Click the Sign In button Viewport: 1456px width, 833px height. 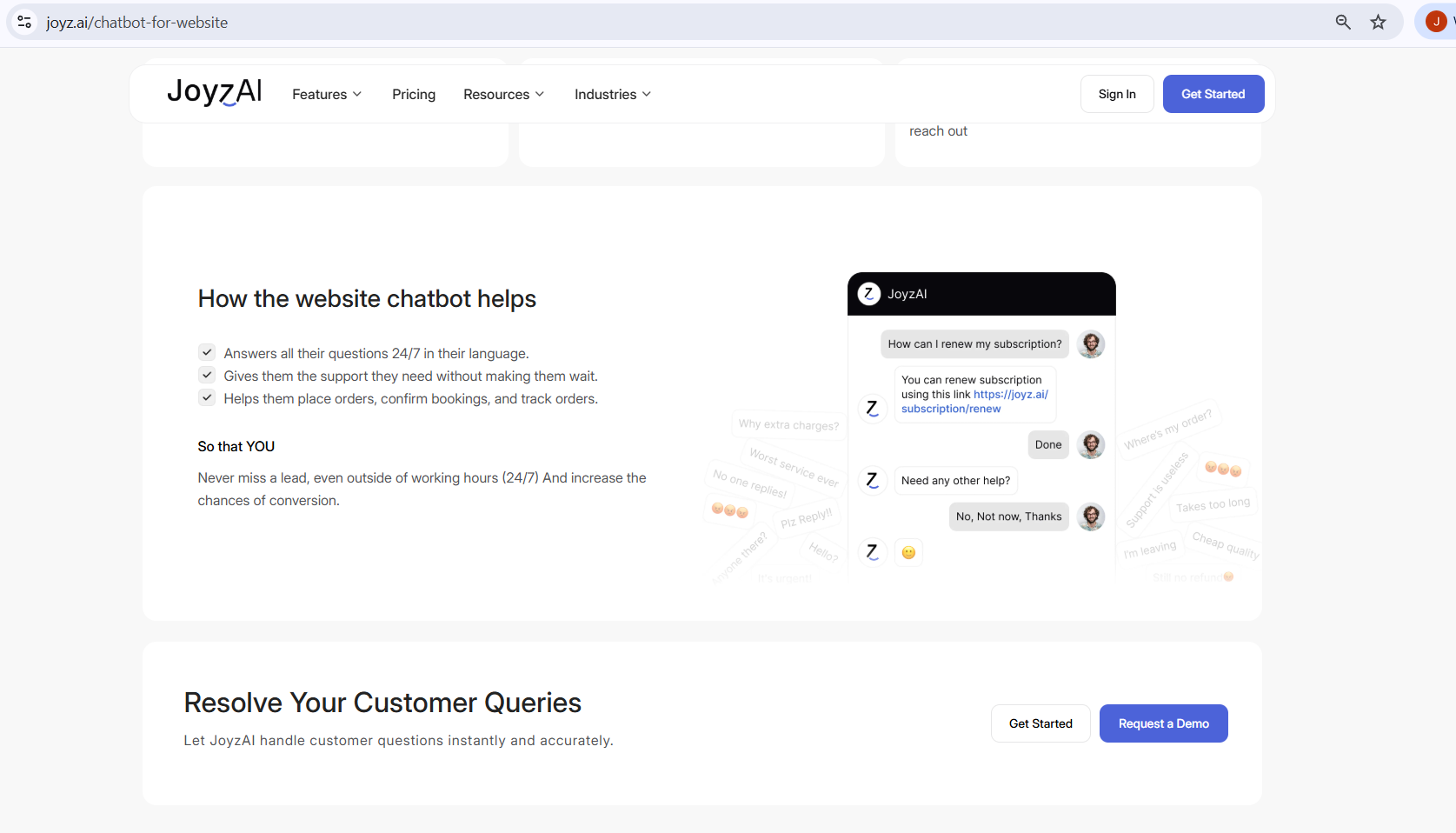pyautogui.click(x=1116, y=93)
